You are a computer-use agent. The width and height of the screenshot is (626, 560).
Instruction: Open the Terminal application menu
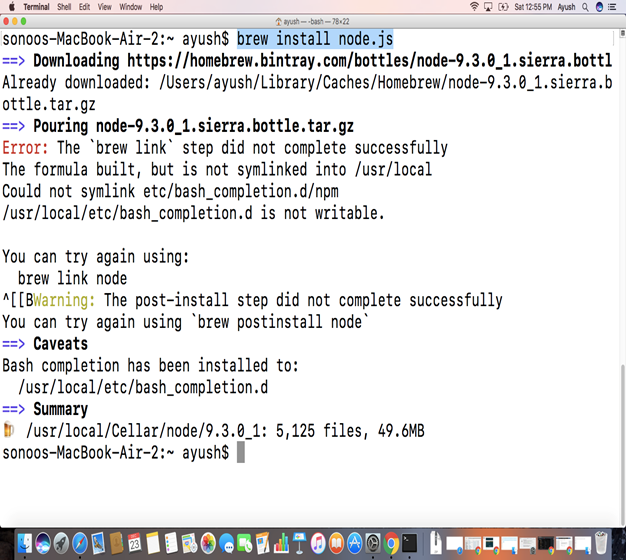(x=36, y=7)
